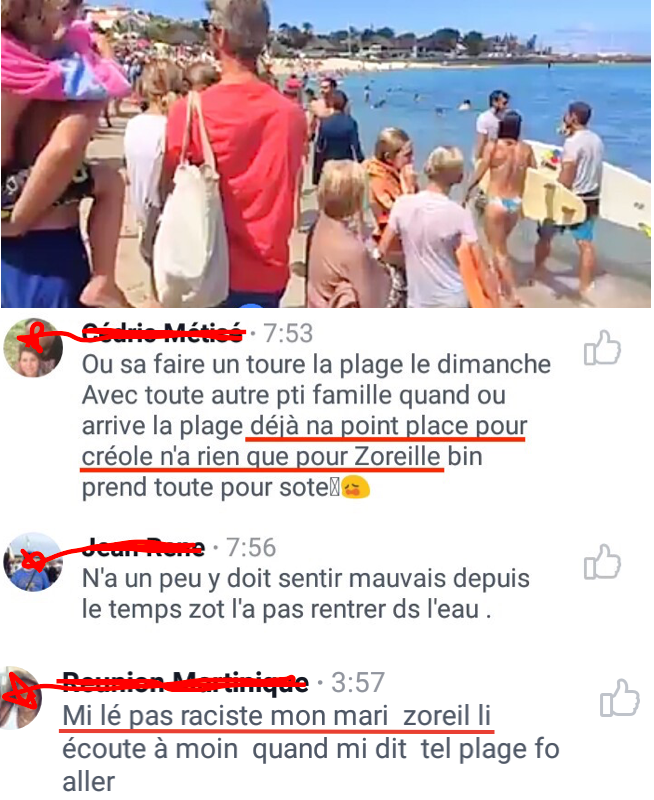
Task: Select underlined text 'Mi lé pas raciste mon mari zoreil li'
Action: (276, 716)
